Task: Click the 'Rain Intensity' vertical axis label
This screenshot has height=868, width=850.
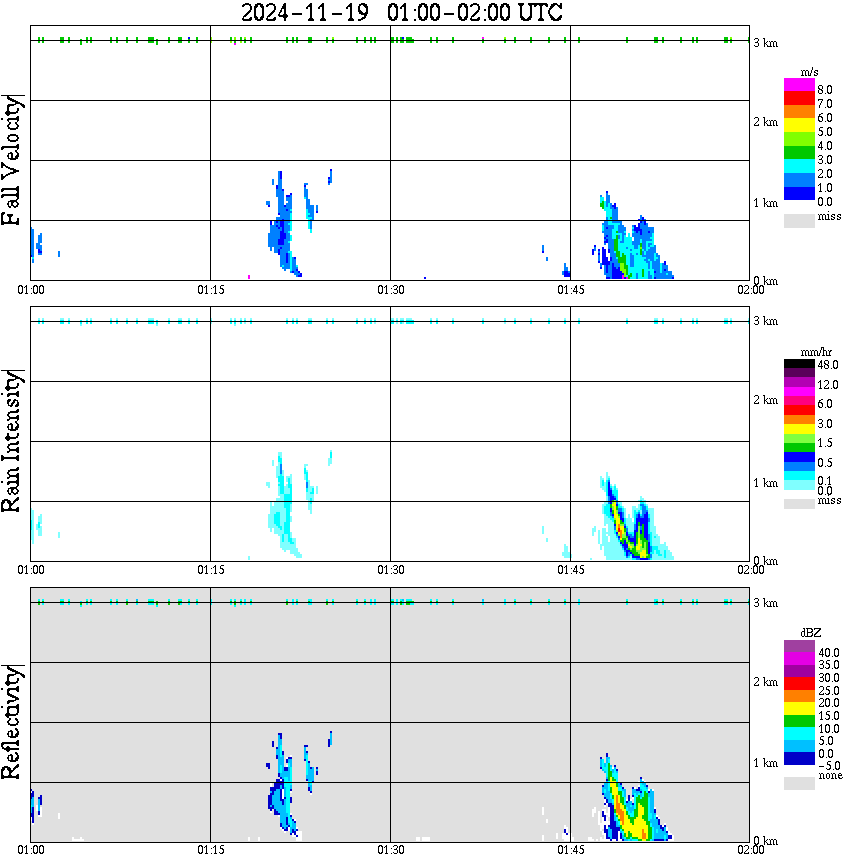Action: click(x=11, y=441)
